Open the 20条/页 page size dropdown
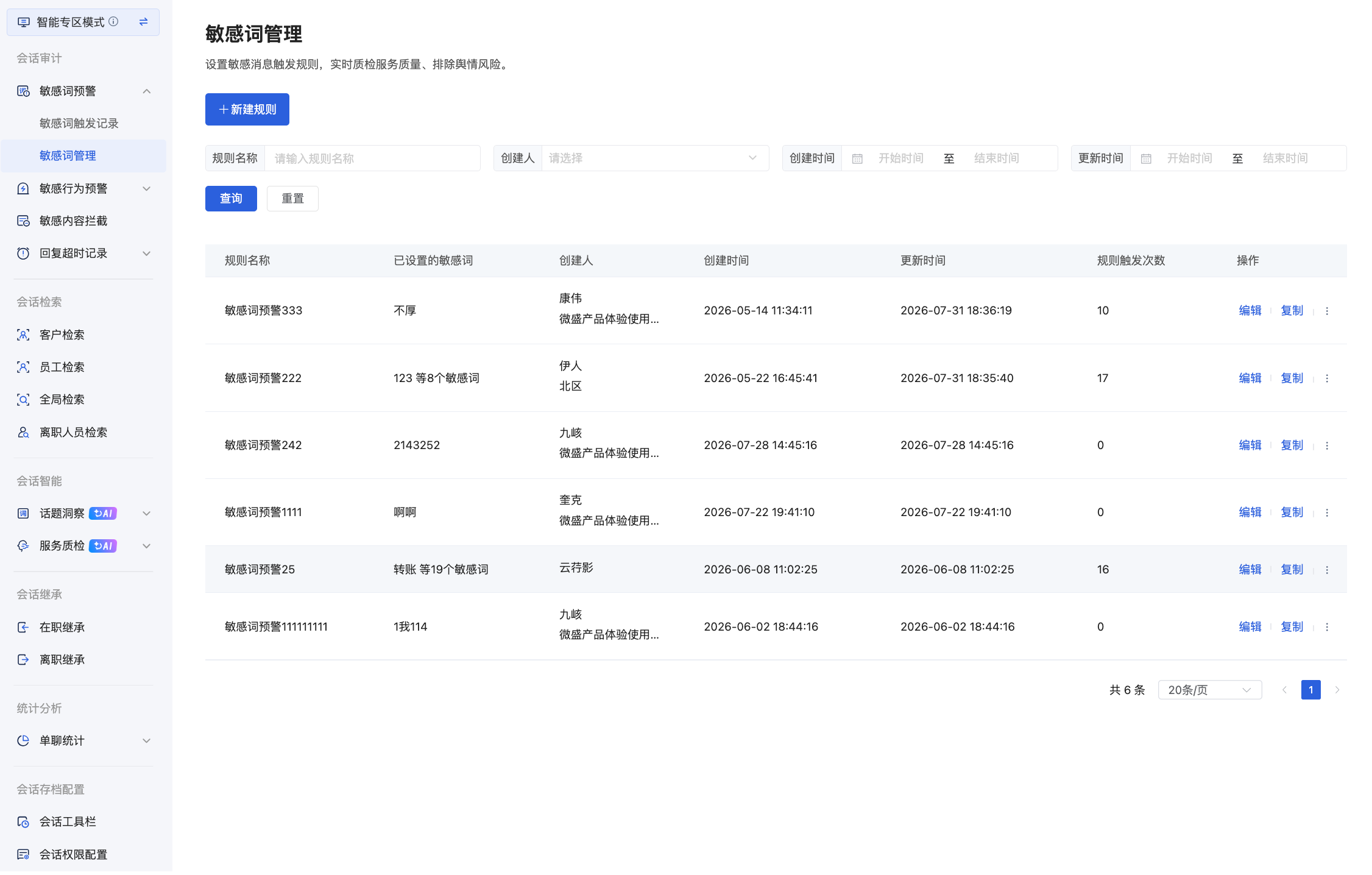The height and width of the screenshot is (875, 1372). [x=1209, y=690]
